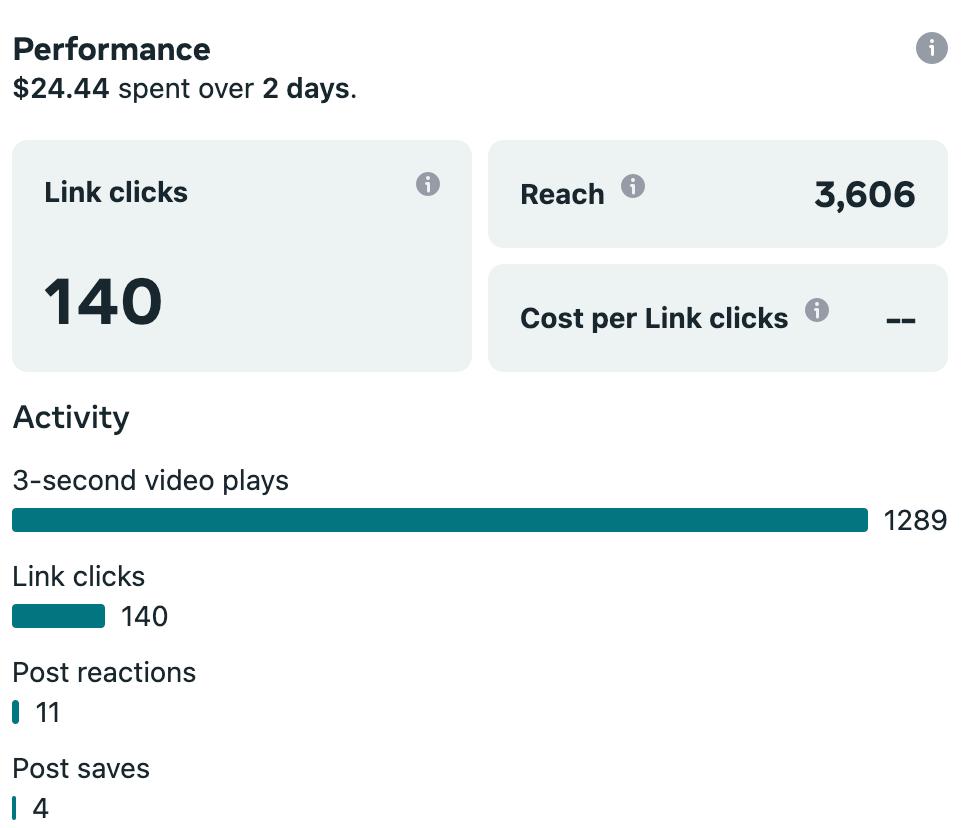The width and height of the screenshot is (970, 828).
Task: Click the Post reactions bar
Action: tap(16, 712)
